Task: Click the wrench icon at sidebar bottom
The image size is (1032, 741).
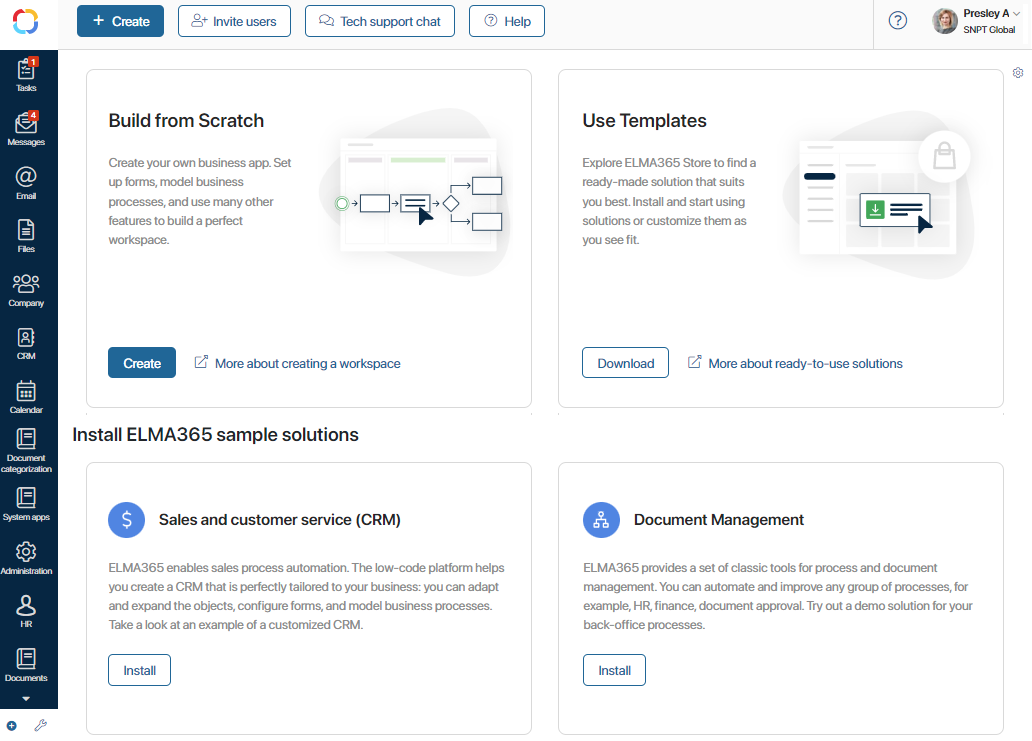Action: pos(41,725)
